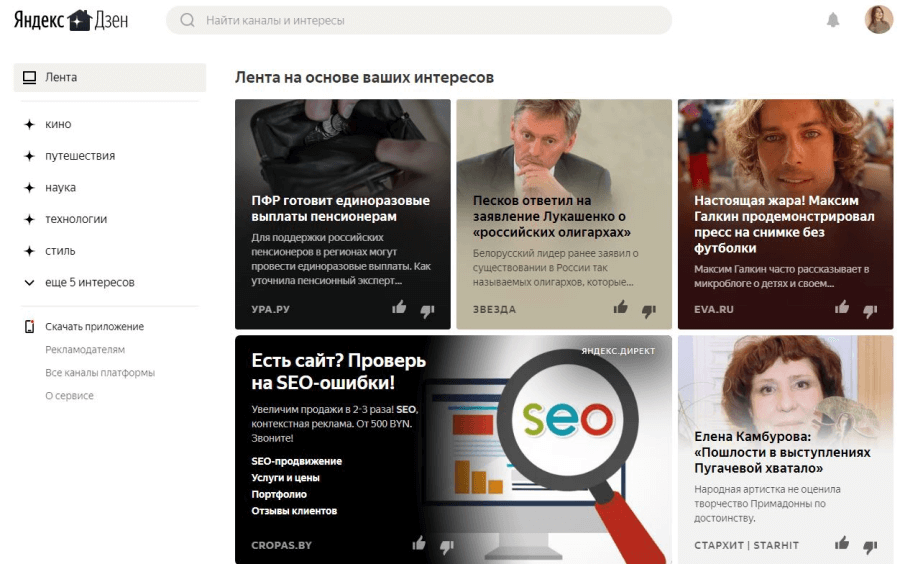Select the Лента menu item
Viewport: 900px width, 564px height.
(x=110, y=77)
